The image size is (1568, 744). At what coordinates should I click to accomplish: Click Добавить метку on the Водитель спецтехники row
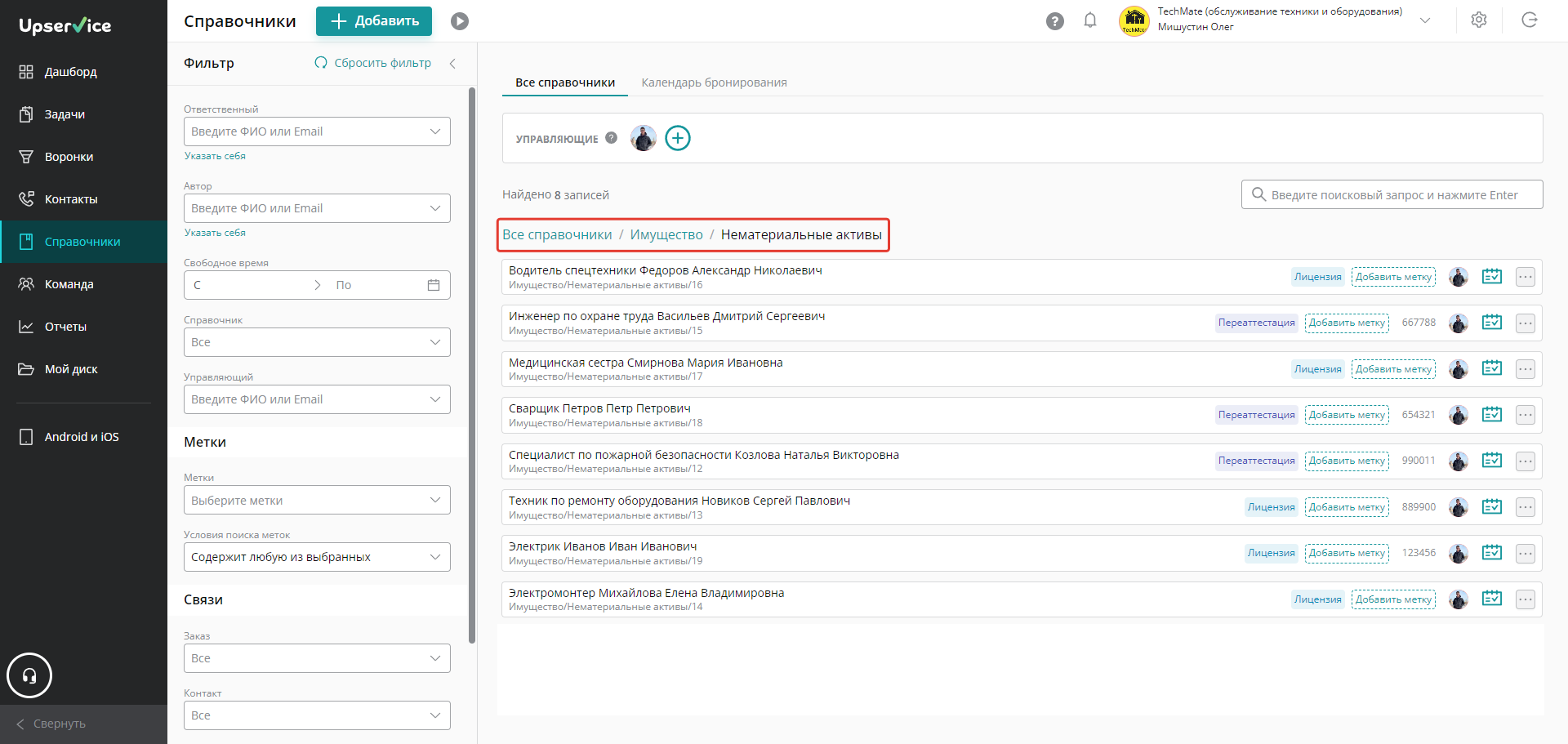coord(1393,277)
